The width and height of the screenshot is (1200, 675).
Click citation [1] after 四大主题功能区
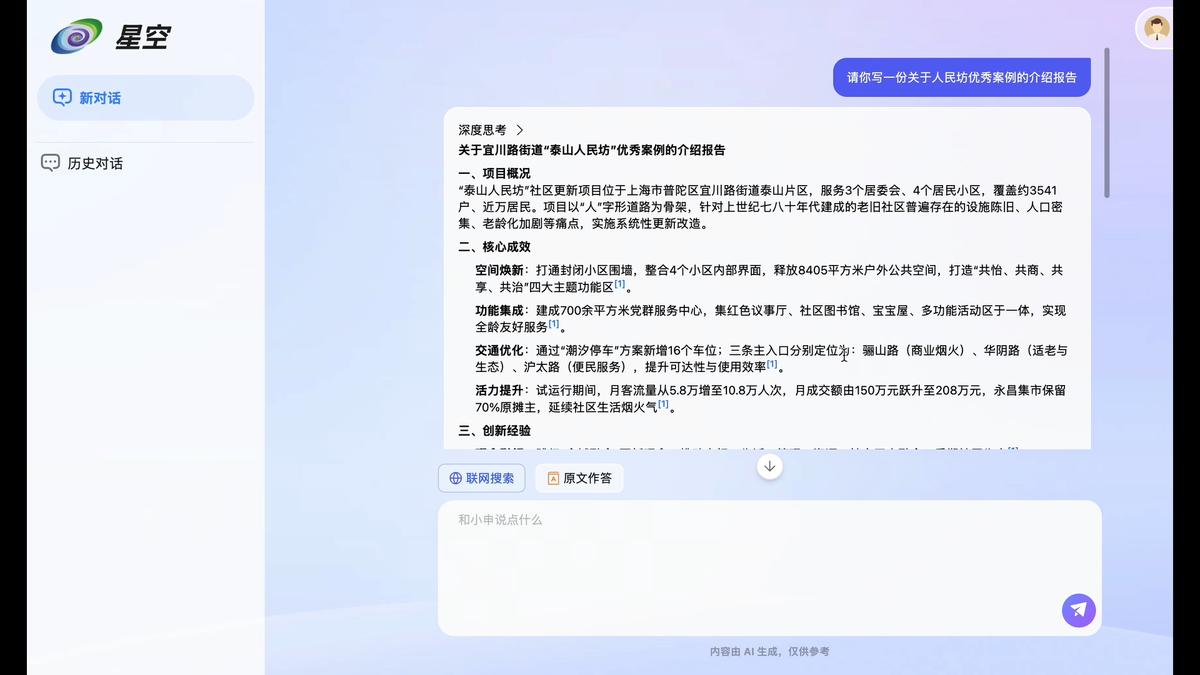point(619,284)
